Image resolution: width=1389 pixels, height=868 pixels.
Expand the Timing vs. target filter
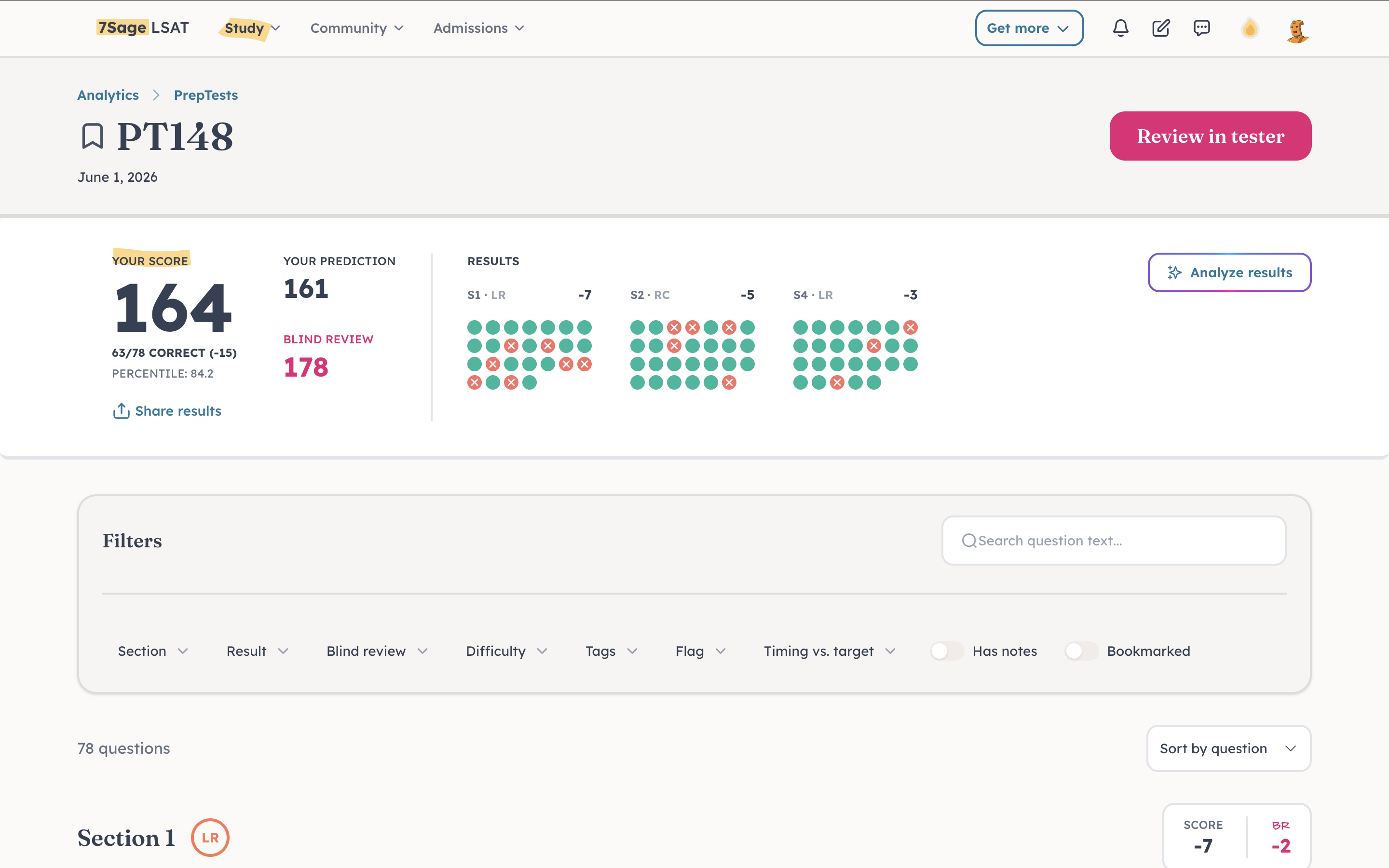coord(830,651)
